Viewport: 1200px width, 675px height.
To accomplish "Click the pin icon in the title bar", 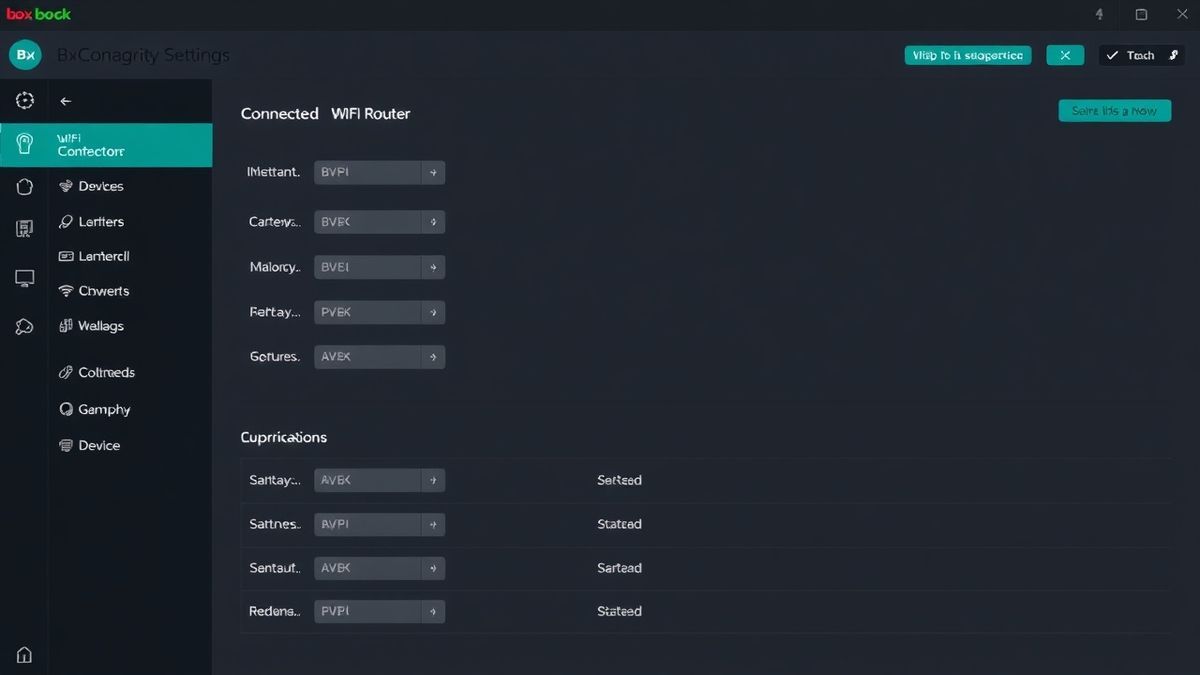I will coord(1100,15).
